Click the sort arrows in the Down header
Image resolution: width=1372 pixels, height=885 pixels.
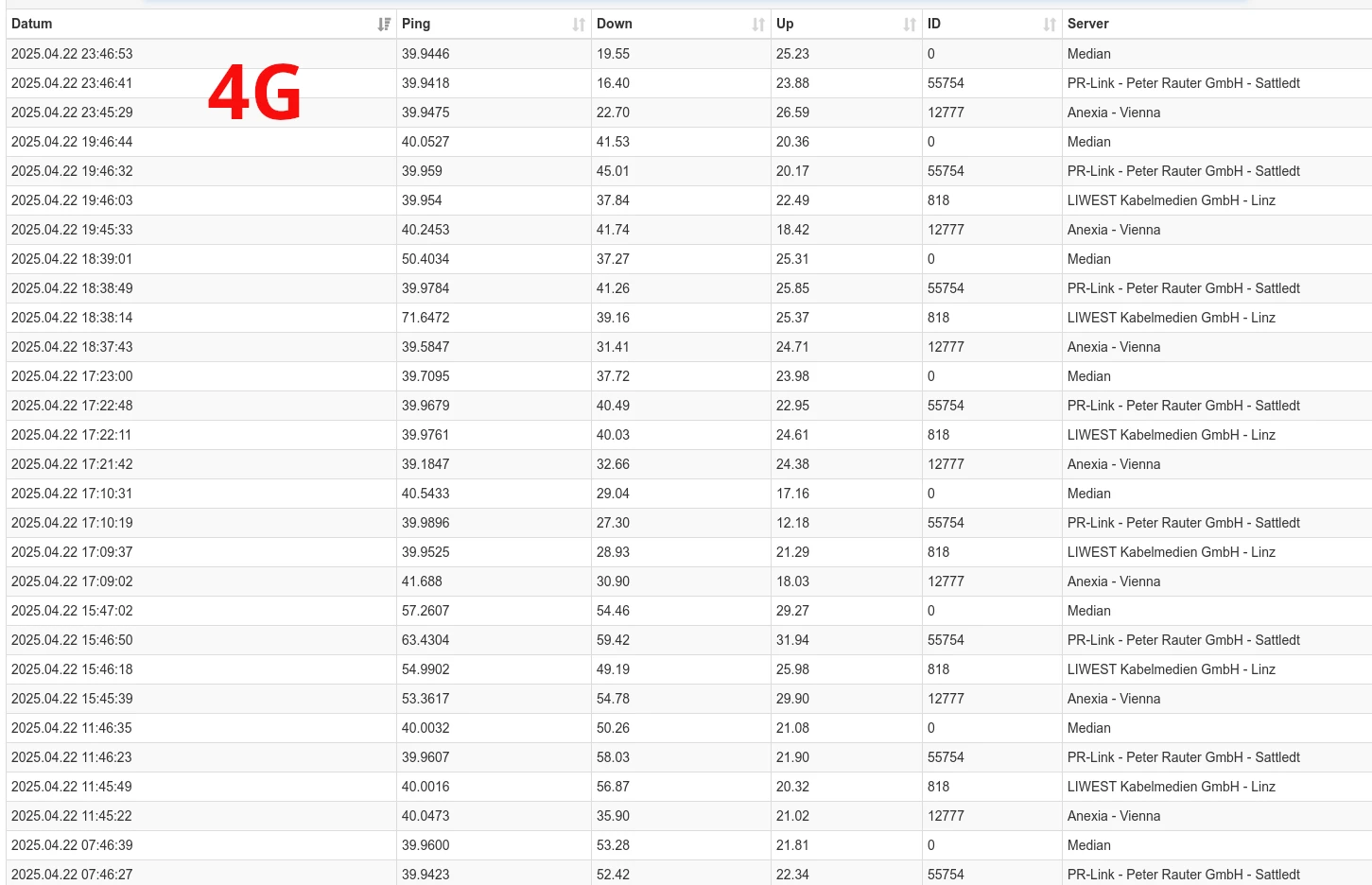tap(757, 25)
